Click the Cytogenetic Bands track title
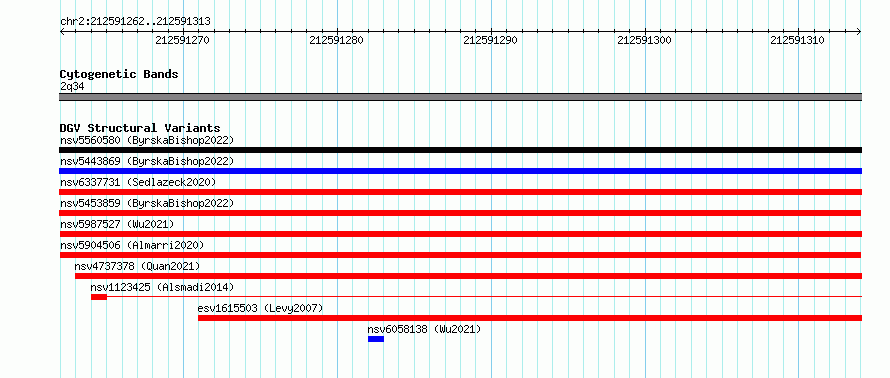Viewport: 890px width, 378px height. pyautogui.click(x=119, y=74)
